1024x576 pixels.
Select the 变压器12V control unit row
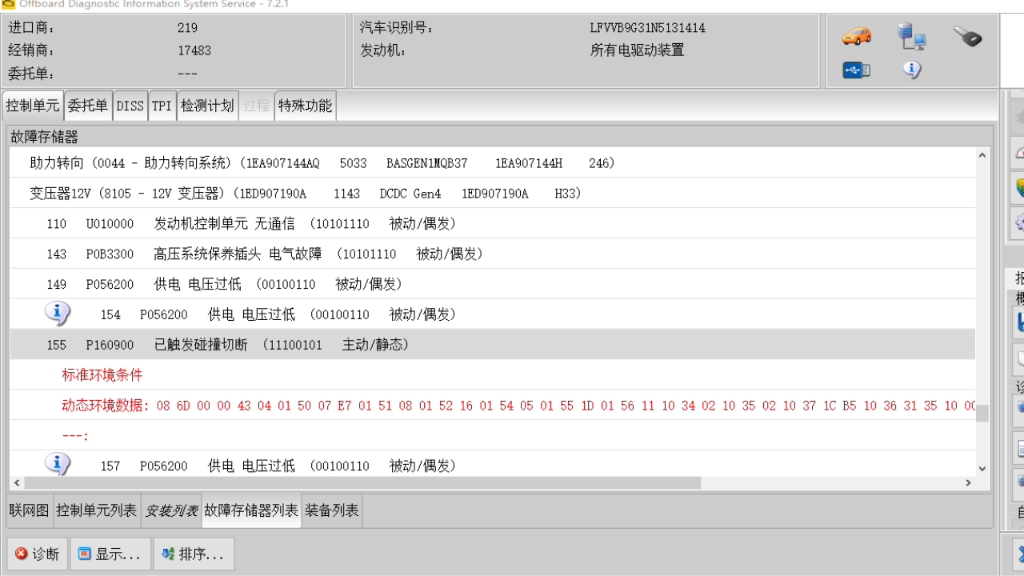point(300,192)
